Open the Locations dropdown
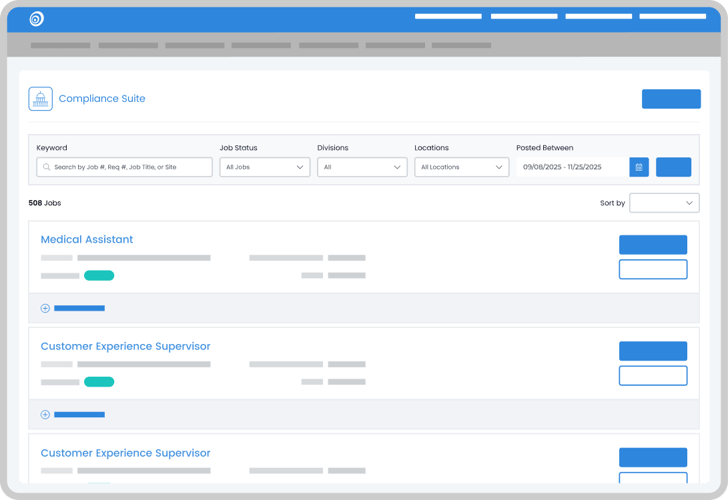The height and width of the screenshot is (500, 728). [461, 167]
